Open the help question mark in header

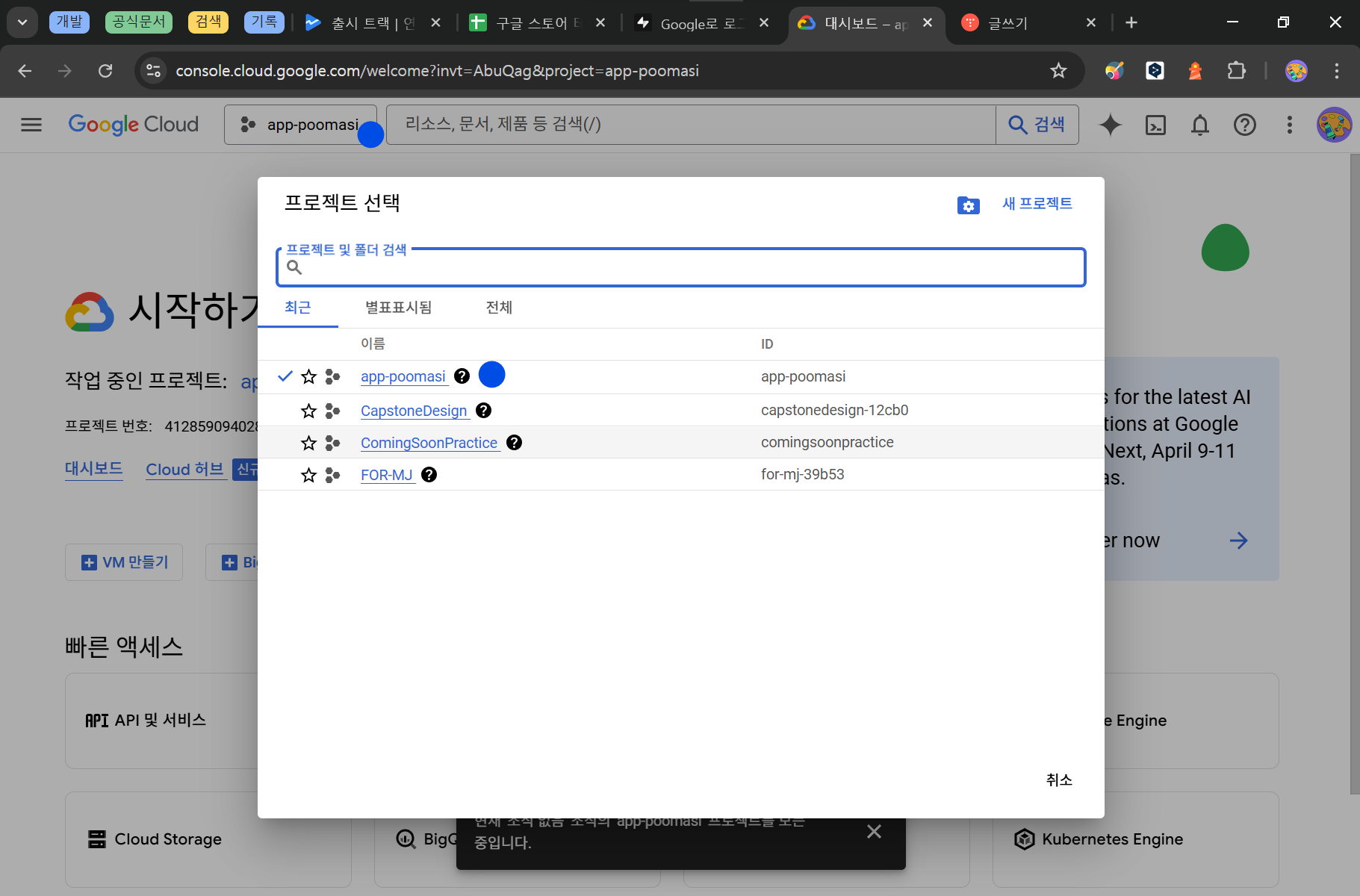click(x=1245, y=125)
